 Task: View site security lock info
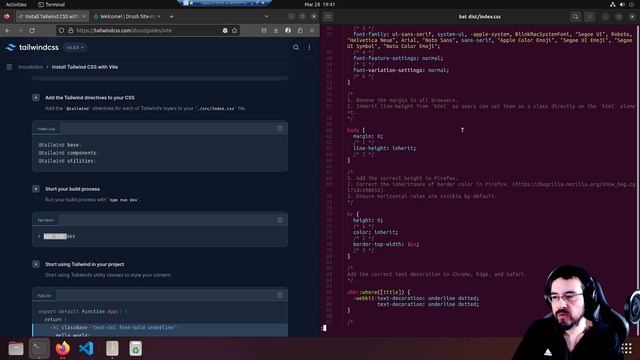point(71,31)
